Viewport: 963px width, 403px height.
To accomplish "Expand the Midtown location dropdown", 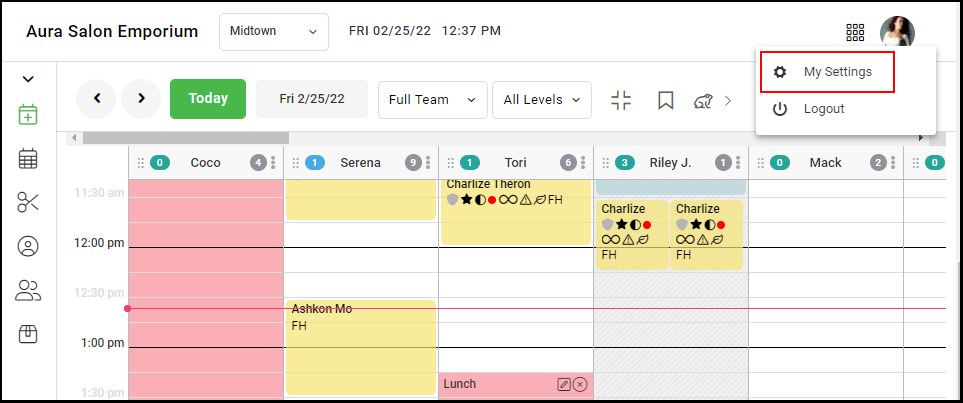I will (274, 31).
